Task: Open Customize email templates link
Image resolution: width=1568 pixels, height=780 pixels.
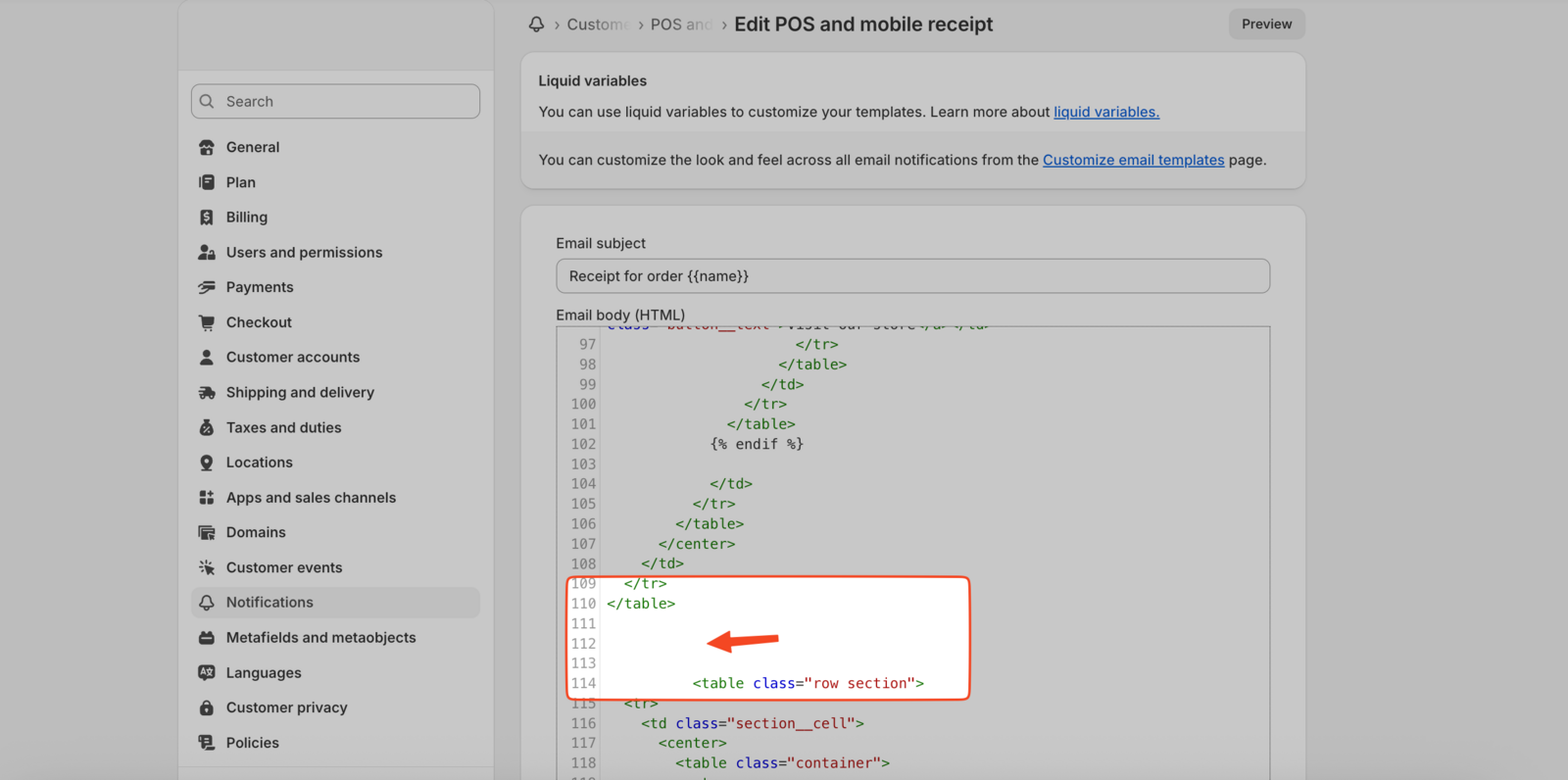Action: point(1134,160)
